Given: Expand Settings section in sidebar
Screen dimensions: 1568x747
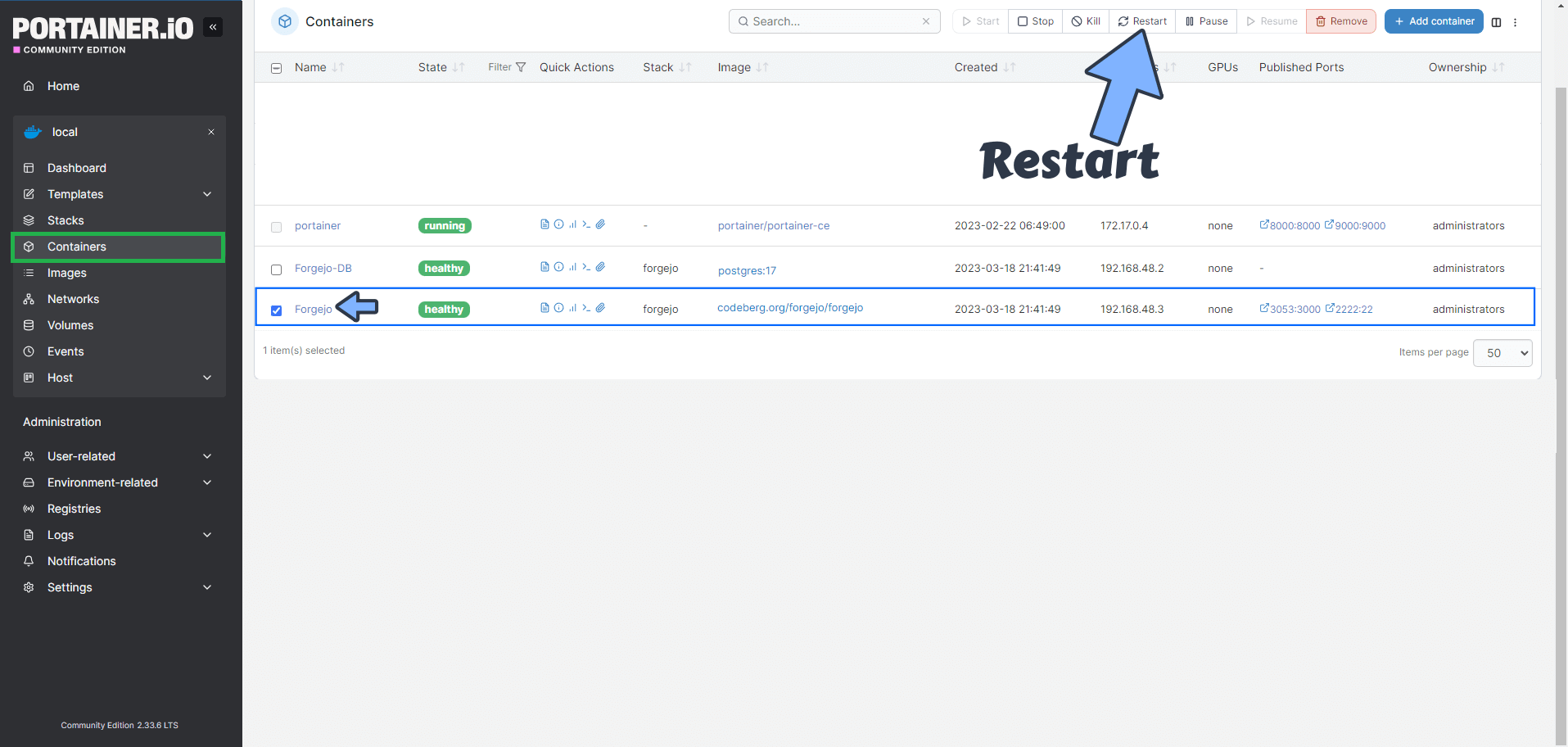Looking at the screenshot, I should tap(207, 587).
